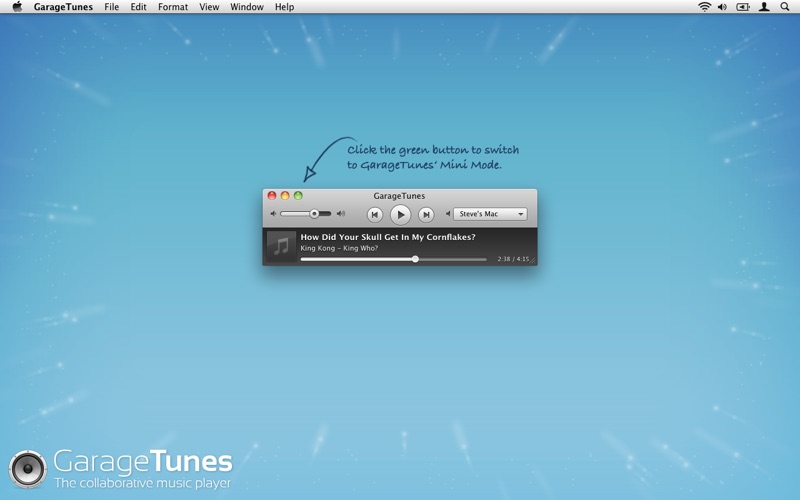Click the resize grip of the GarageTunes window
800x500 pixels.
click(533, 261)
